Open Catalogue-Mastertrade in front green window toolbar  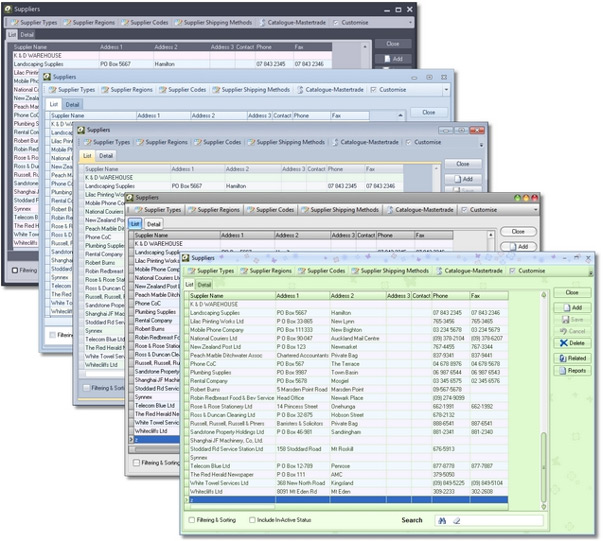468,271
